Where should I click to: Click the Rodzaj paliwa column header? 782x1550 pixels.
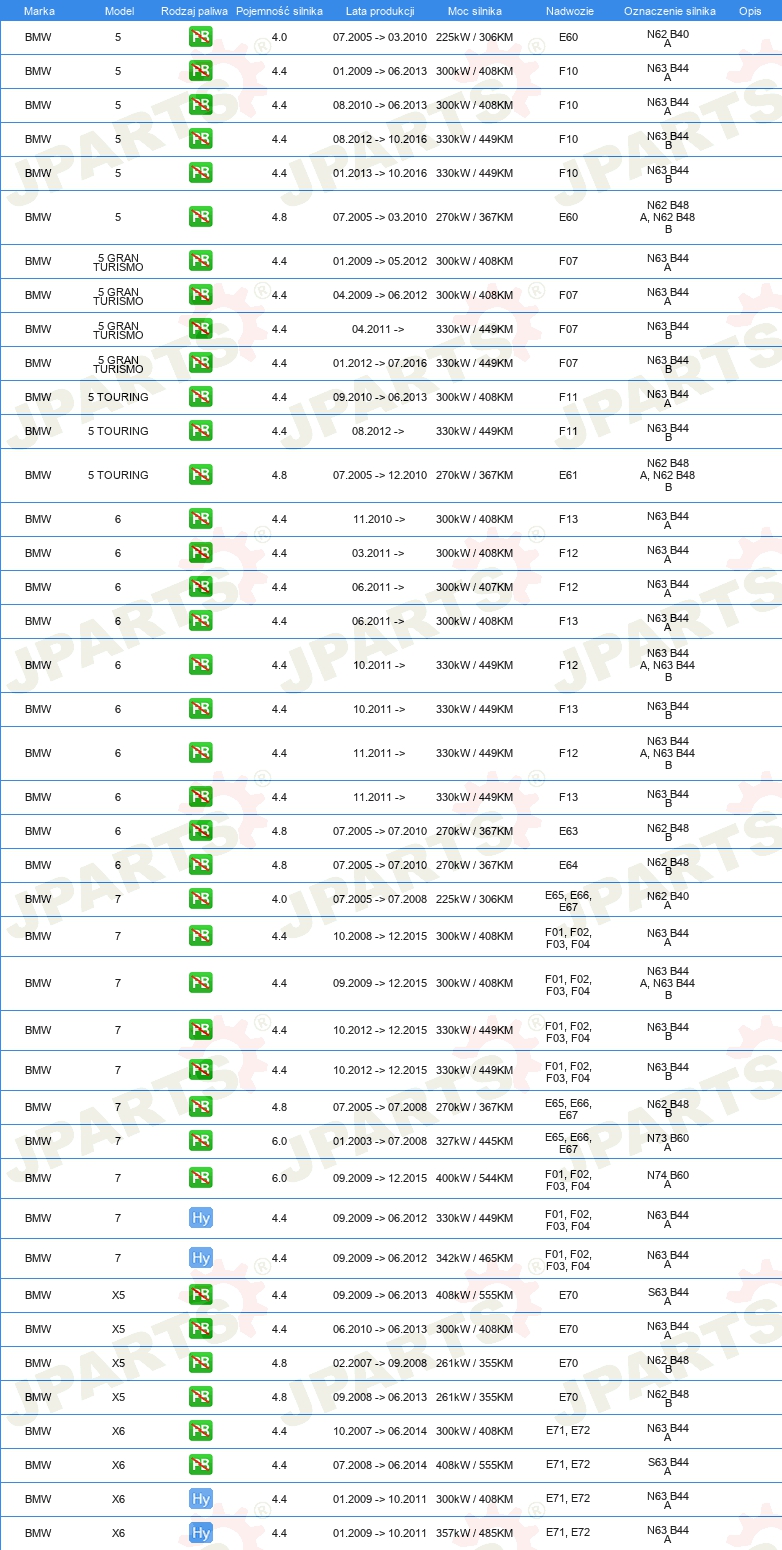194,10
